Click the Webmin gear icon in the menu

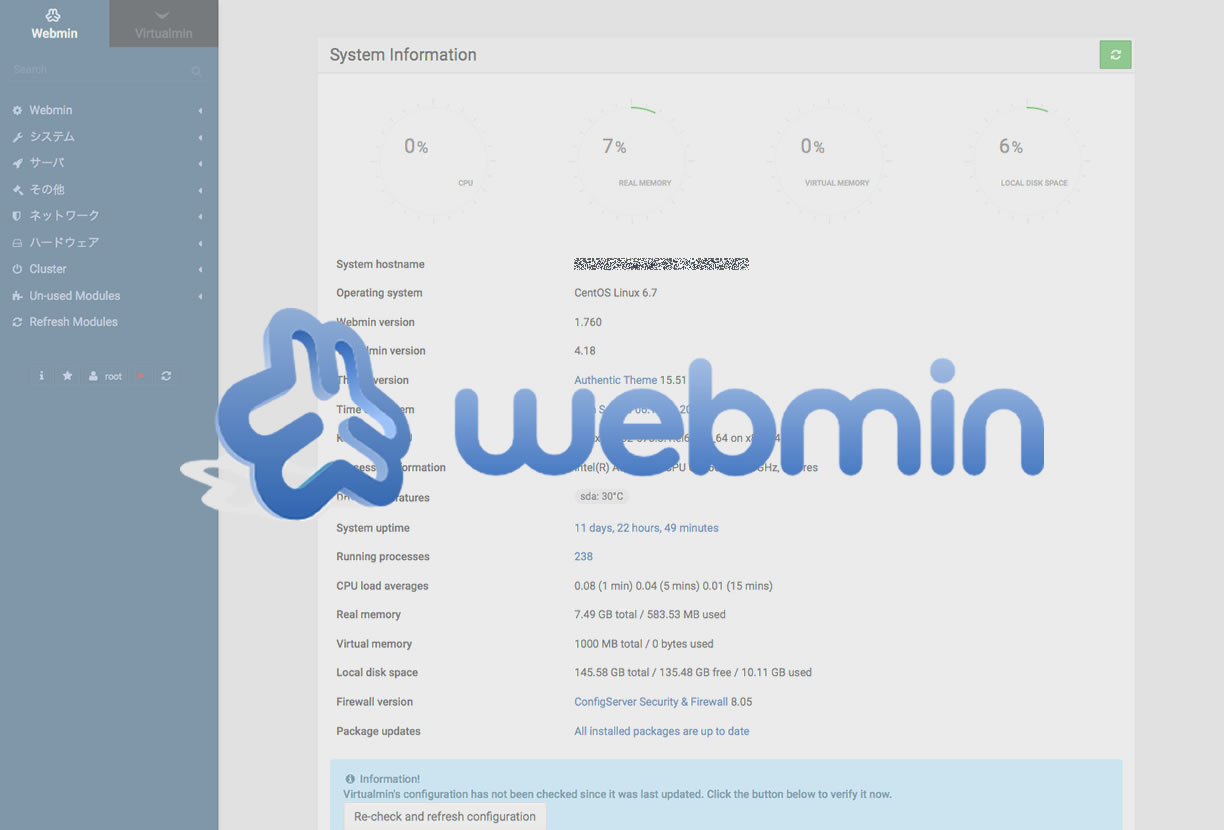pos(17,110)
